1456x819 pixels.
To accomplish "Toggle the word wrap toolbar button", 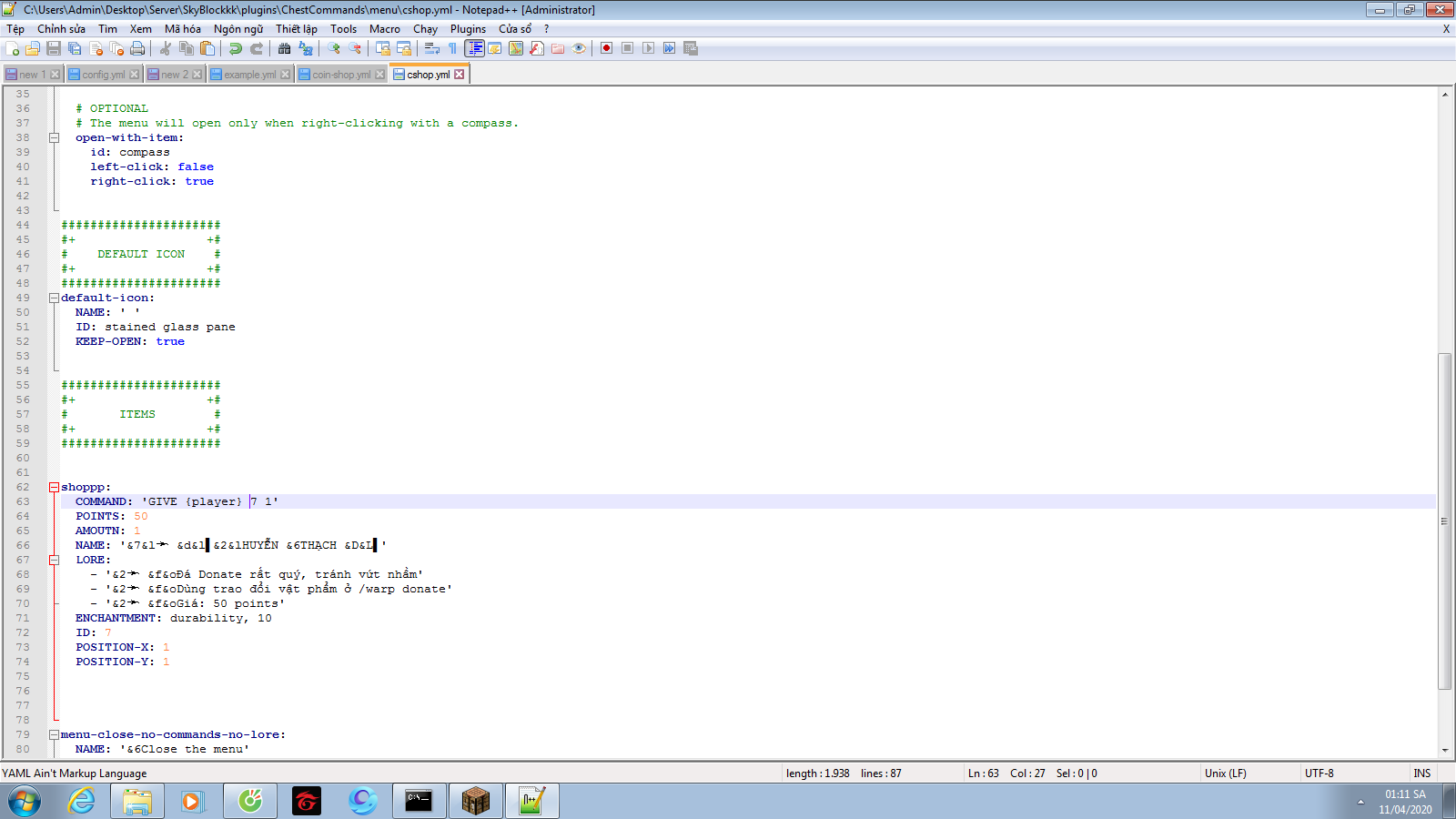I will [x=432, y=48].
